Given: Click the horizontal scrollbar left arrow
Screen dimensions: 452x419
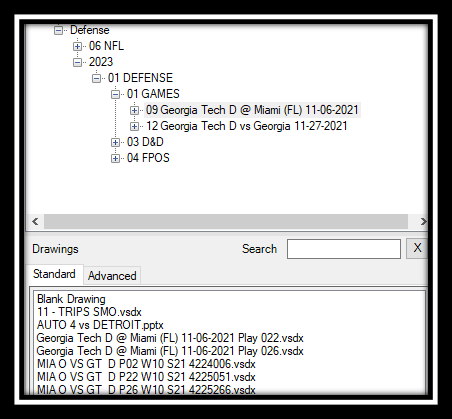Looking at the screenshot, I should [35, 221].
